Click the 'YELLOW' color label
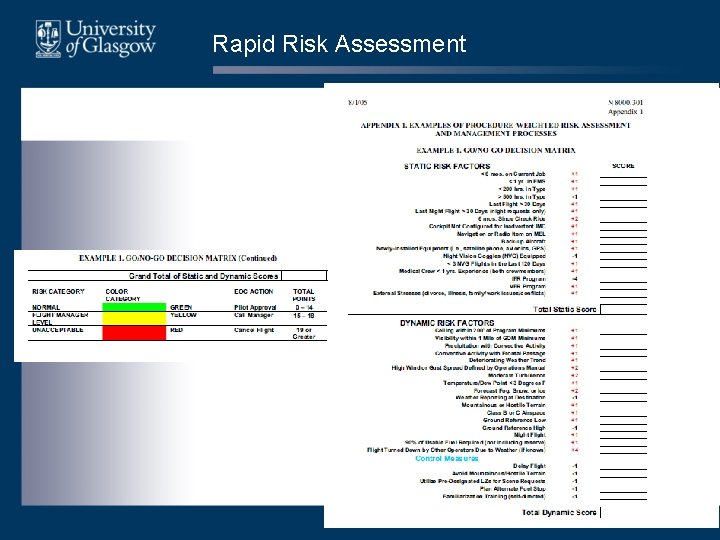This screenshot has width=720, height=540. [183, 315]
